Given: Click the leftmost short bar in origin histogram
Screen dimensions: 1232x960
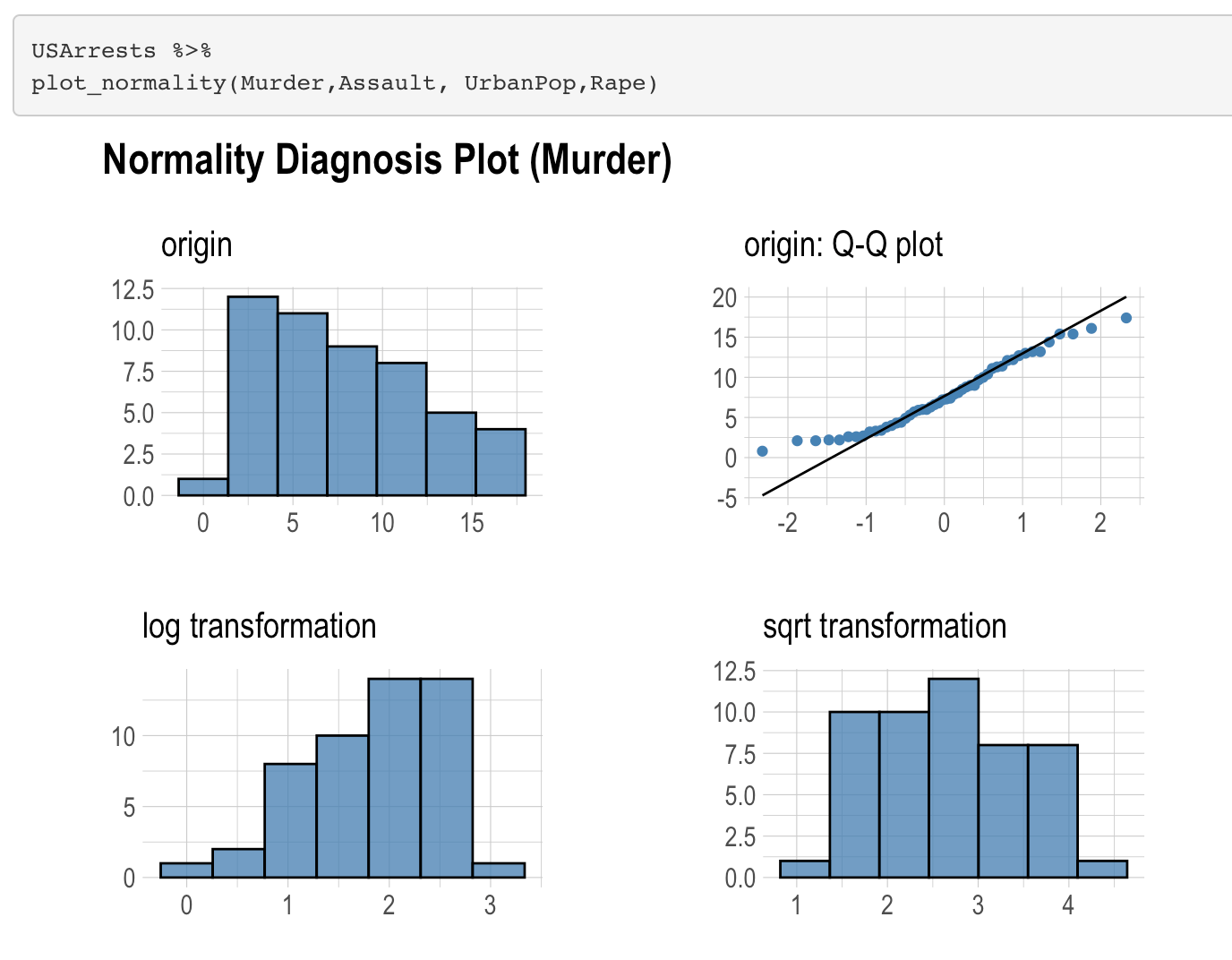Looking at the screenshot, I should point(203,487).
